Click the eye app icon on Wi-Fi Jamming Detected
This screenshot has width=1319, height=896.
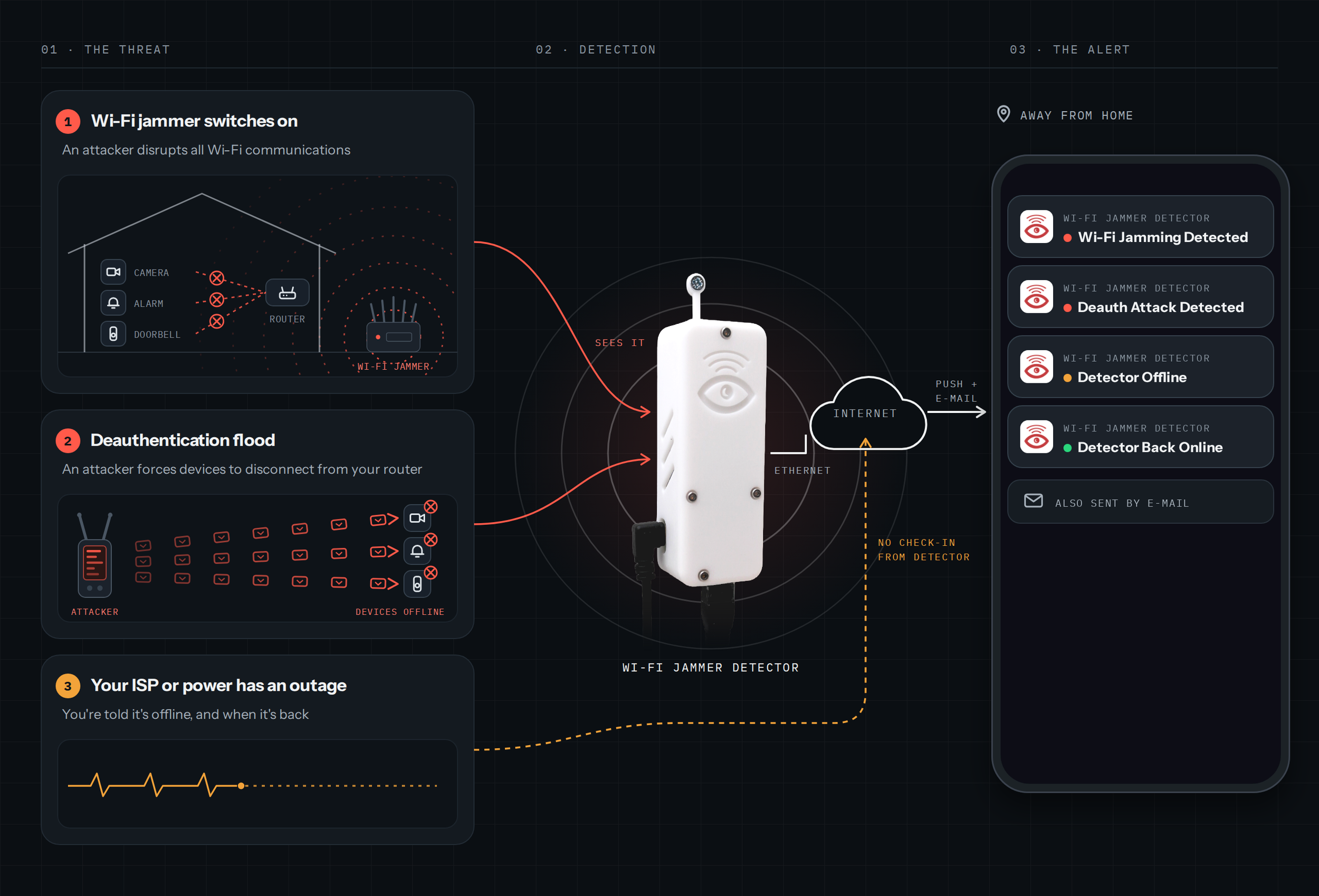click(1036, 226)
